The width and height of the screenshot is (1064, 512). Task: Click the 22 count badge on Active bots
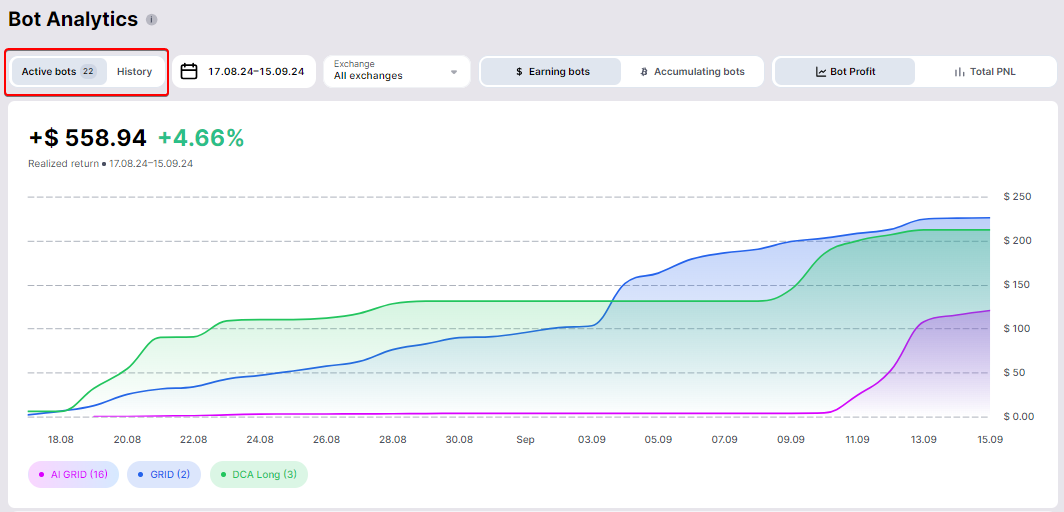click(88, 72)
